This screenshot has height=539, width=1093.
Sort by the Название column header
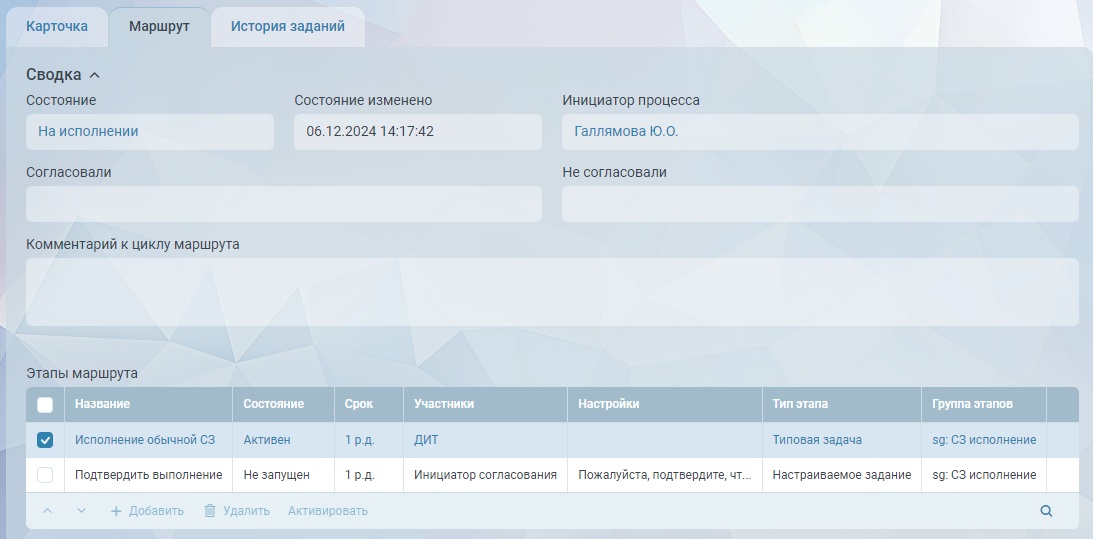pos(103,404)
